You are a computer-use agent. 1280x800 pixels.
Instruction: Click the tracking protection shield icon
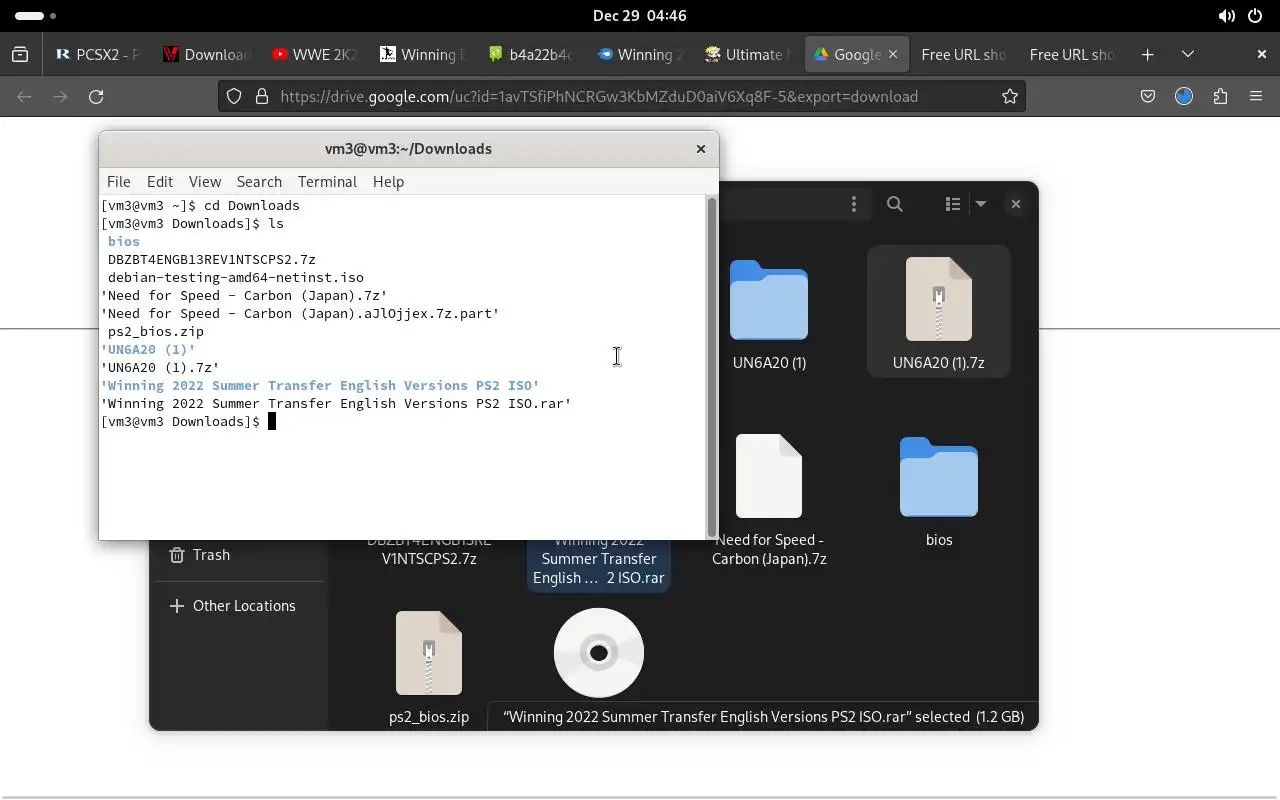[x=234, y=96]
